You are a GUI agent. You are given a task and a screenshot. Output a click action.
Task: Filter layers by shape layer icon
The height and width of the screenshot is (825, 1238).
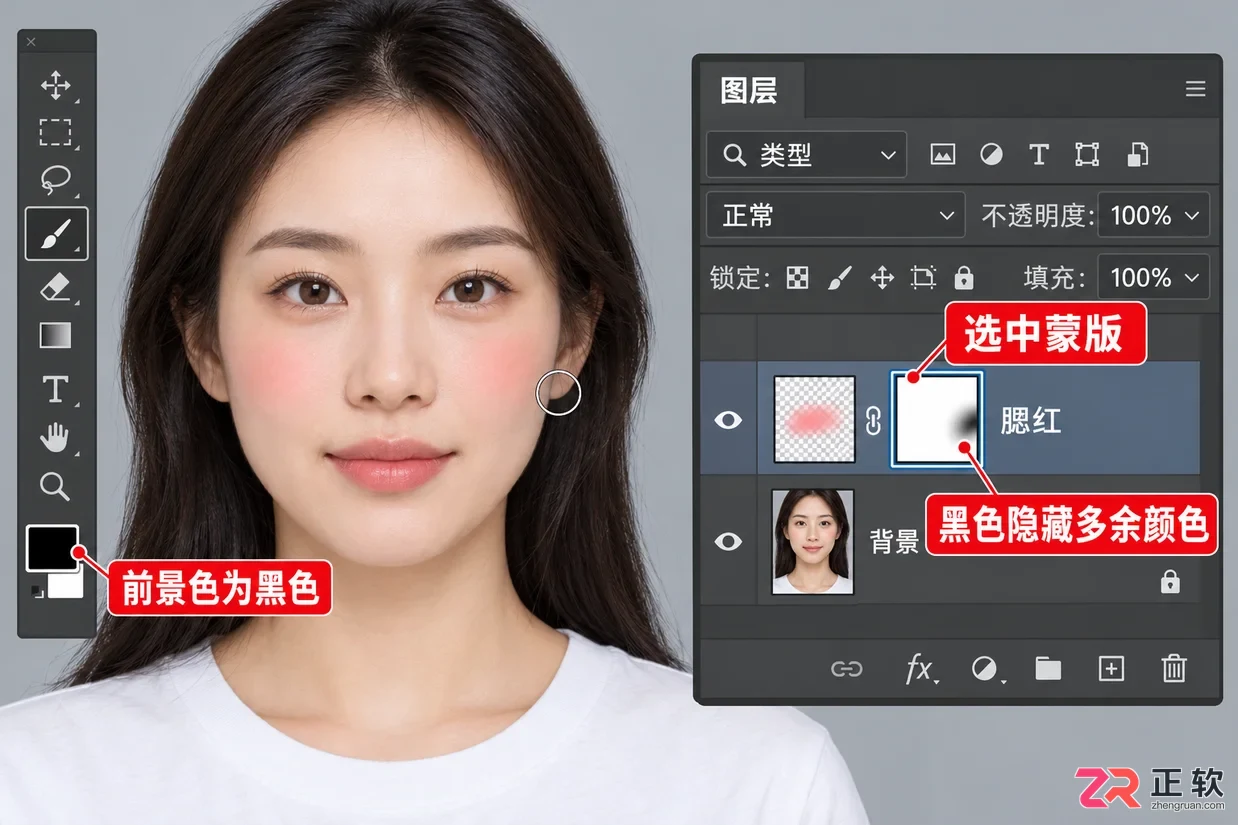click(x=1087, y=155)
